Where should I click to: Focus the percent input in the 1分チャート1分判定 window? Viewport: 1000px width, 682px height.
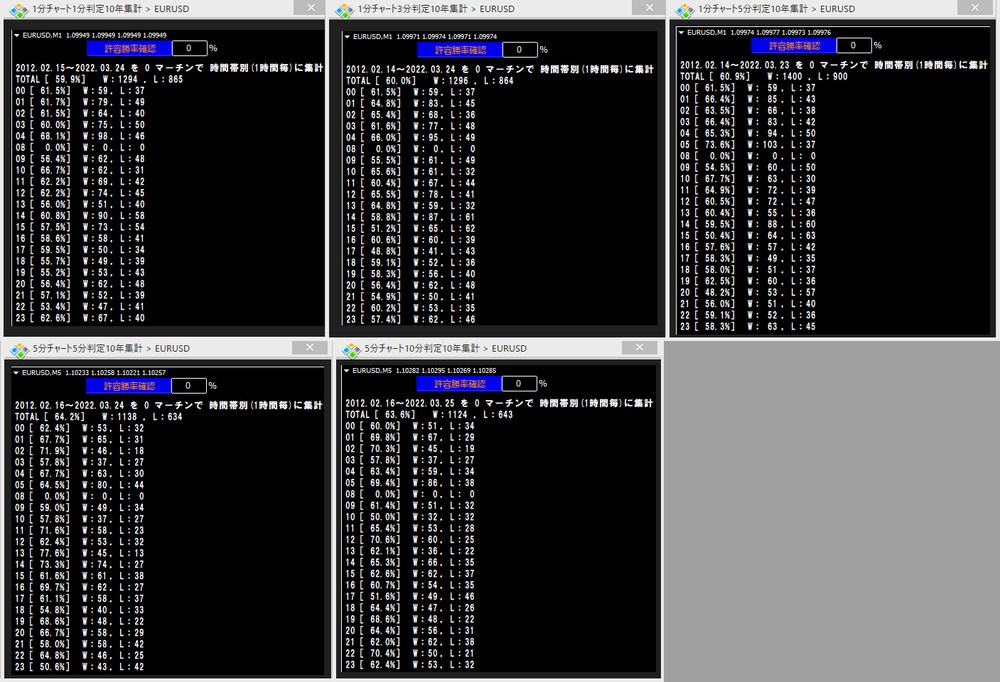pos(189,48)
